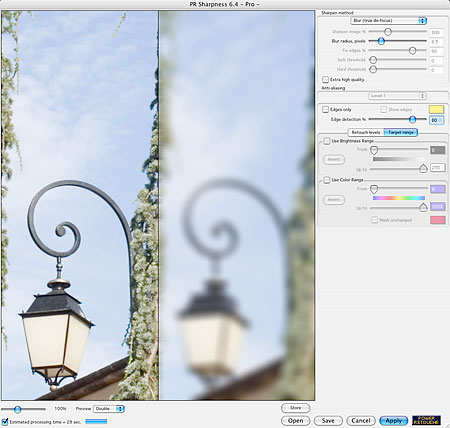The height and width of the screenshot is (428, 450).
Task: Click the Brightness From value field
Action: click(x=438, y=150)
